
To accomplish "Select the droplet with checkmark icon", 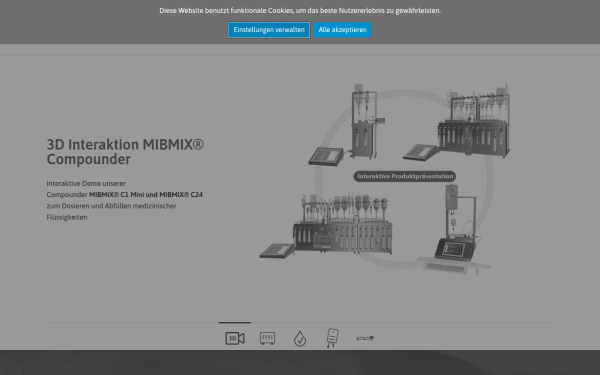I will tap(300, 339).
